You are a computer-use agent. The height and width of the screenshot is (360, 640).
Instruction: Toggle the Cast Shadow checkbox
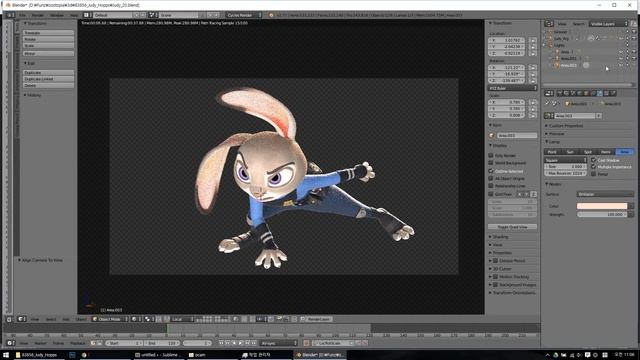[x=593, y=160]
